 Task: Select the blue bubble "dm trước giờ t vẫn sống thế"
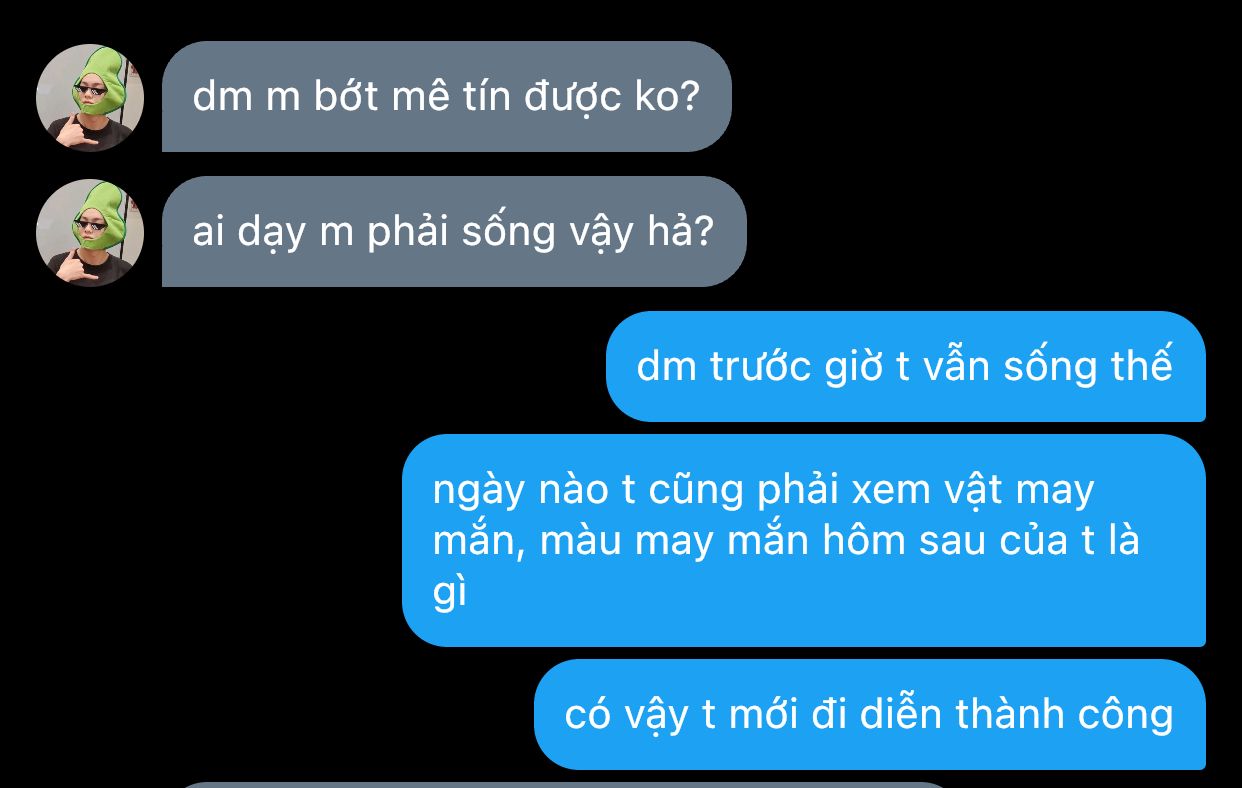coord(905,367)
